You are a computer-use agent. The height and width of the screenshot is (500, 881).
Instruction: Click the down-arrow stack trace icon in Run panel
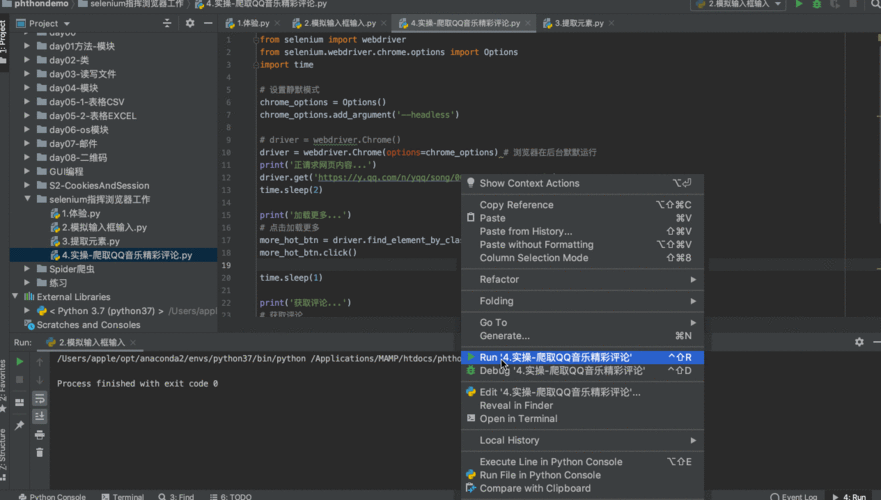tap(39, 380)
